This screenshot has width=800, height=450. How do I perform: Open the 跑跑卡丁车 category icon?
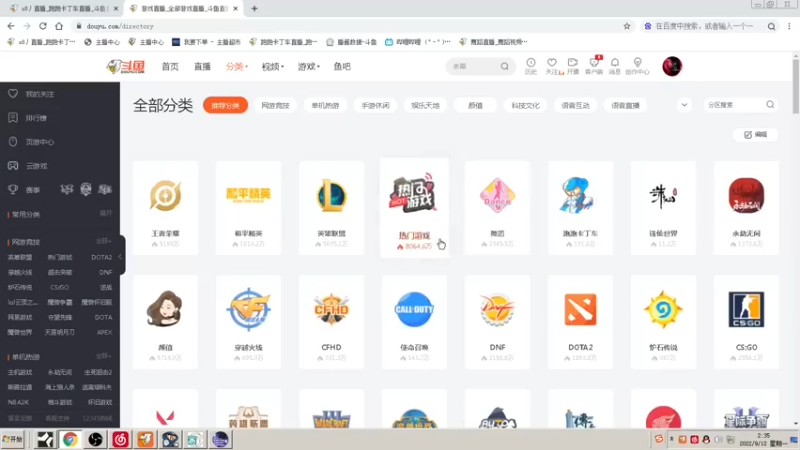pos(580,195)
